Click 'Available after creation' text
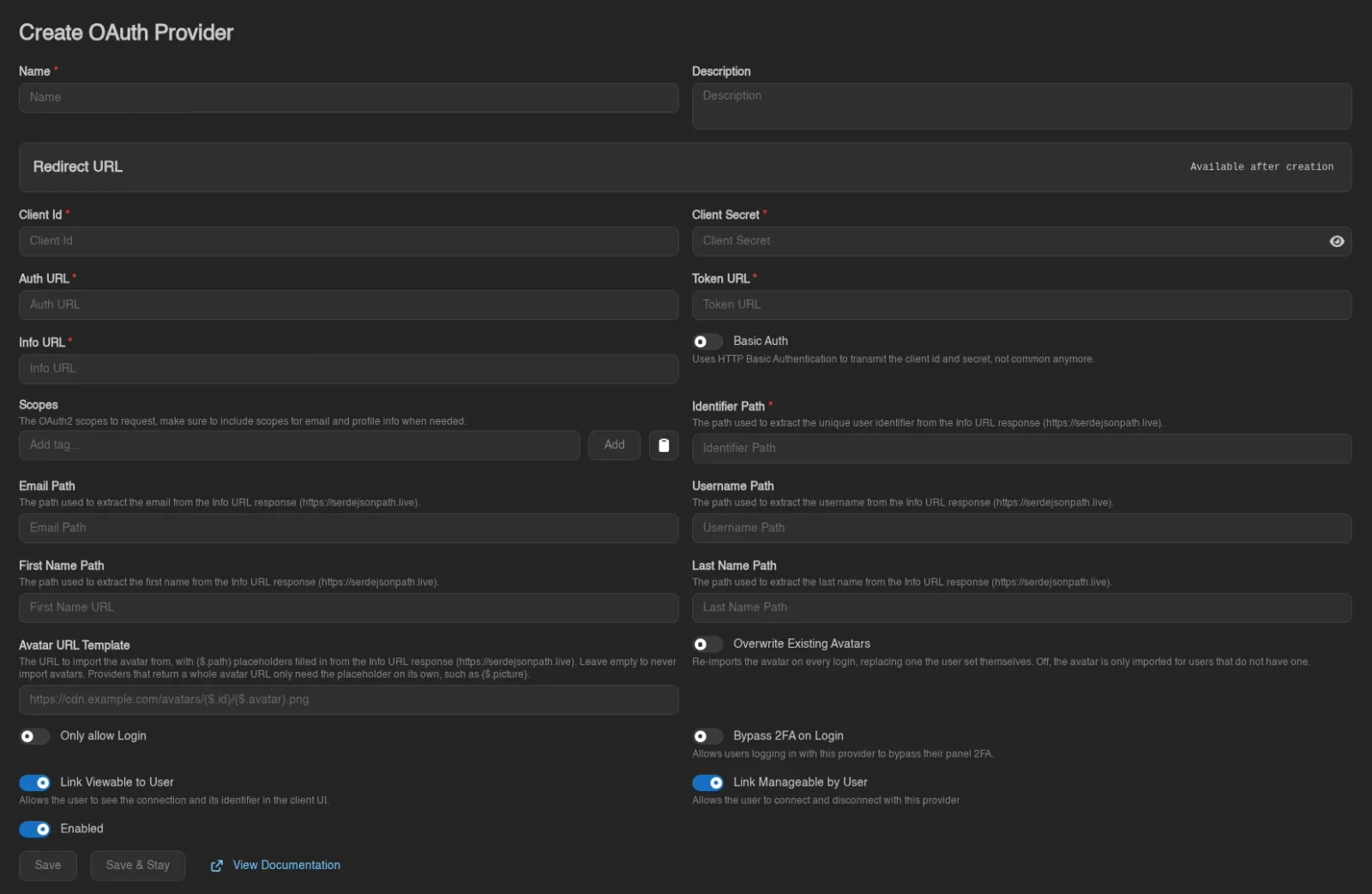Screen dimensions: 1372x894 [1261, 167]
